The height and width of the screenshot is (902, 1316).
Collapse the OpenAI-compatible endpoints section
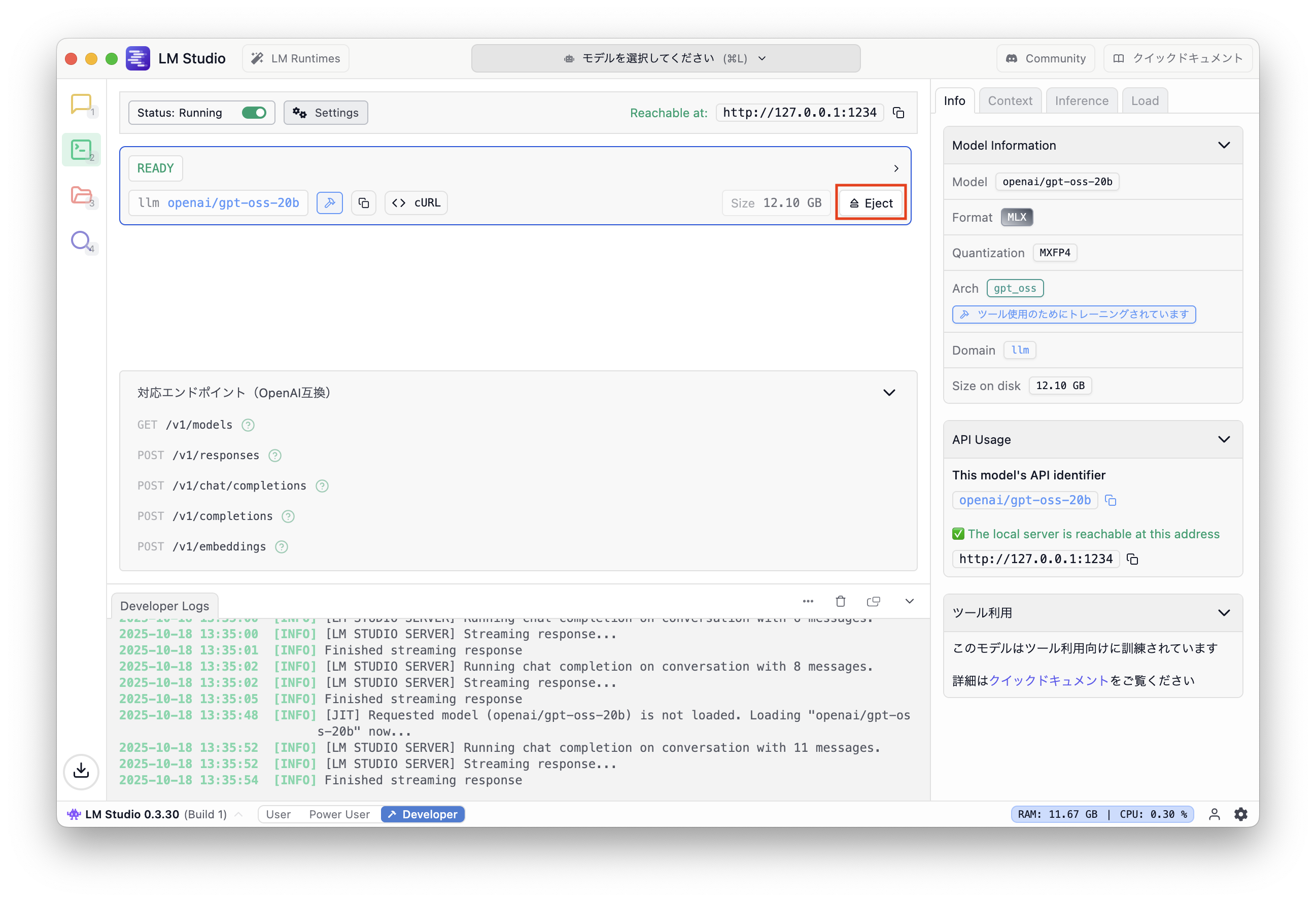click(x=889, y=393)
